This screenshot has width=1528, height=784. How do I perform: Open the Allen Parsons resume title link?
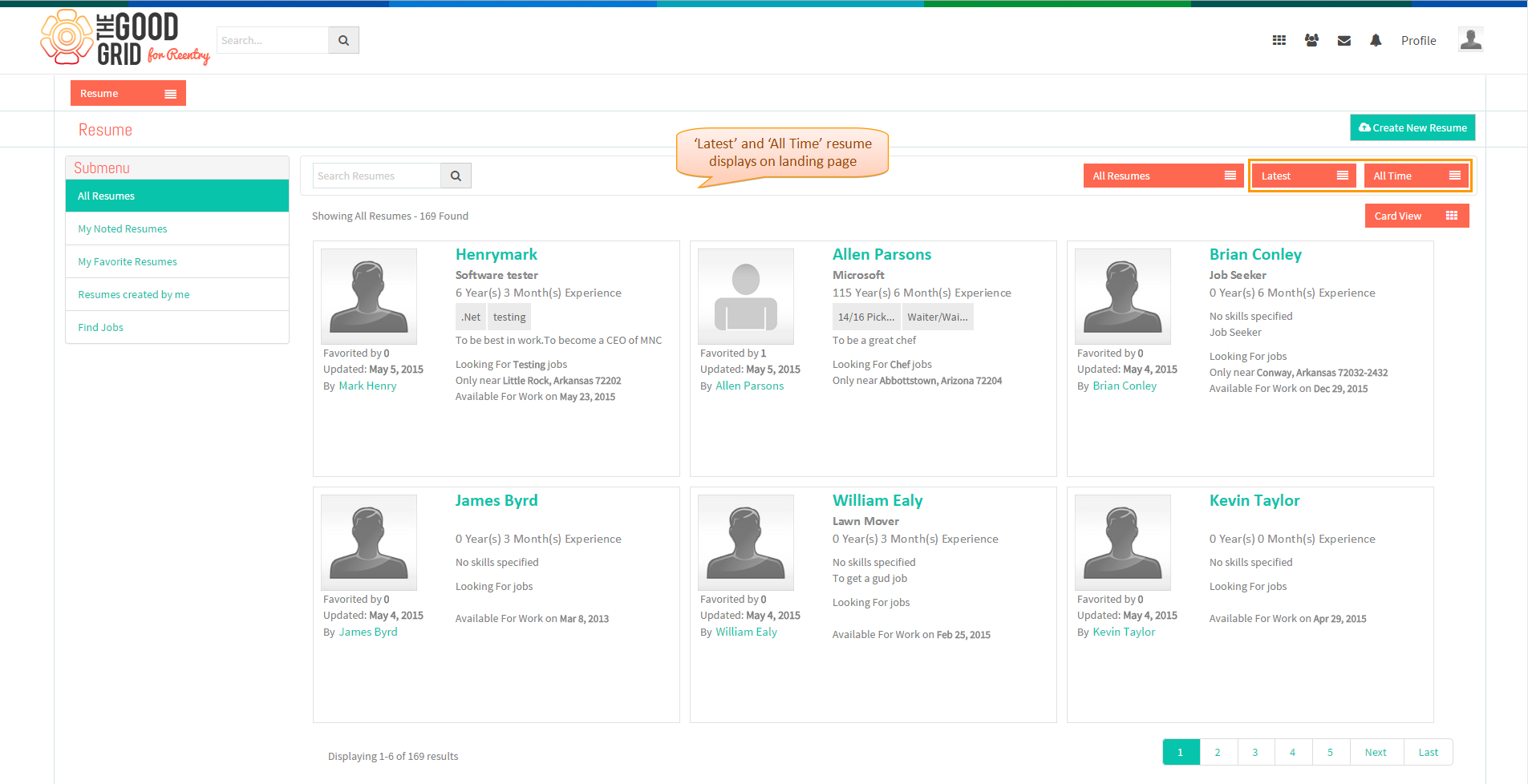click(882, 254)
